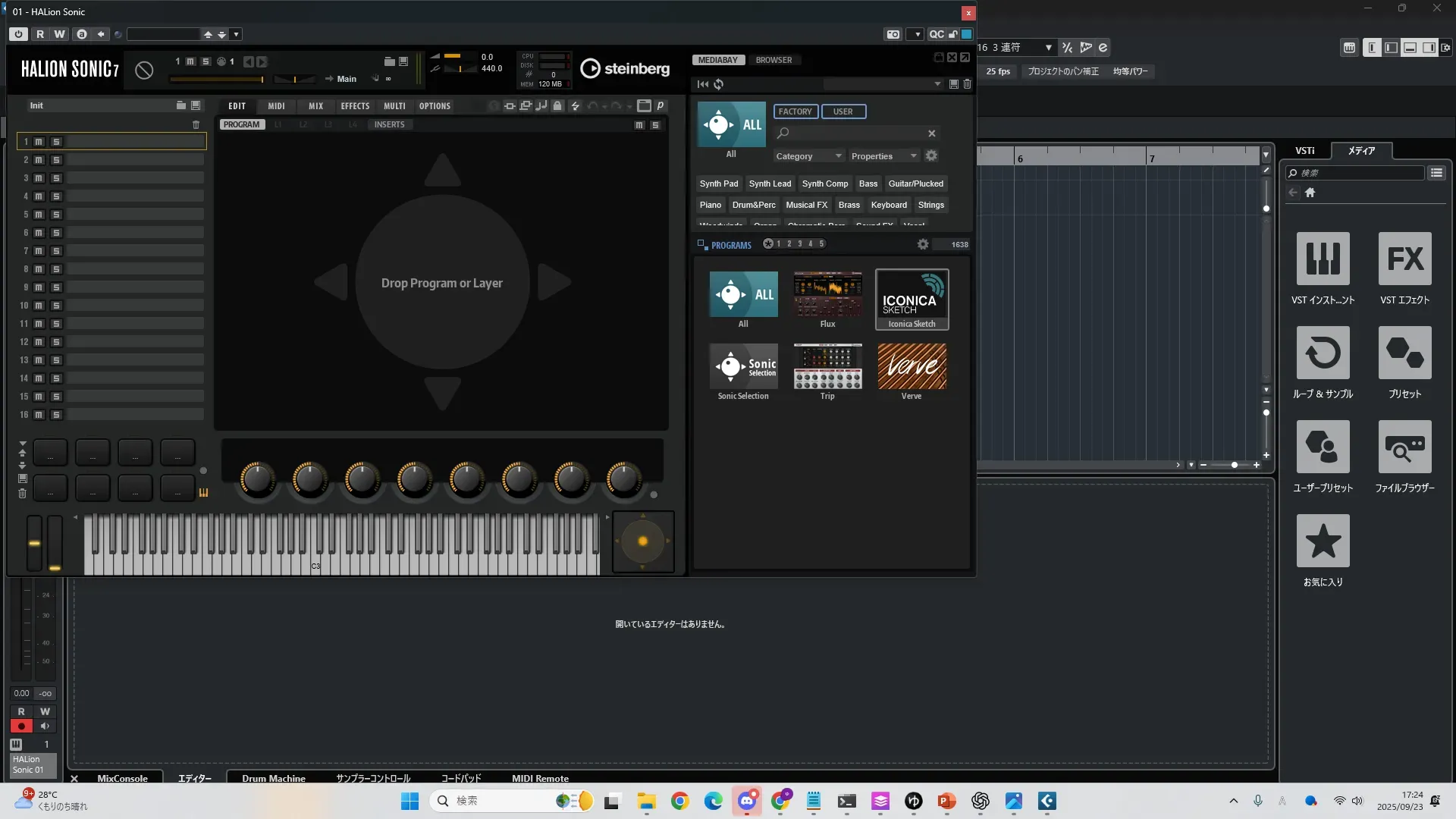
Task: Switch to the BROWSER tab
Action: [773, 60]
